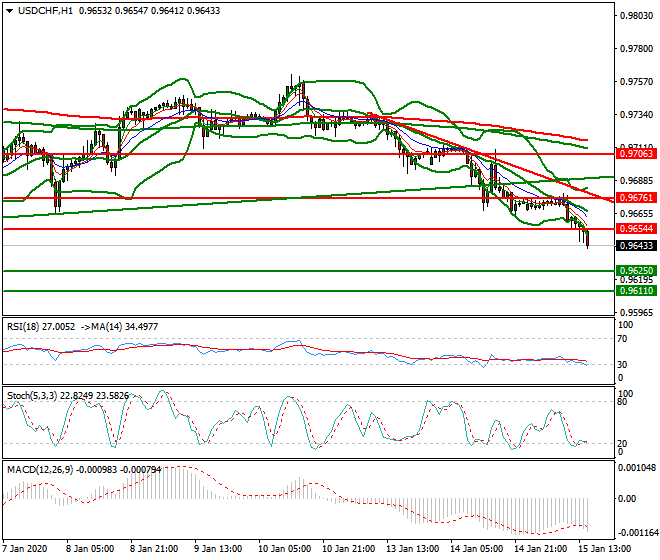Click the Stochastic 80 level scale value
Image resolution: width=660 pixels, height=560 pixels.
coord(622,402)
